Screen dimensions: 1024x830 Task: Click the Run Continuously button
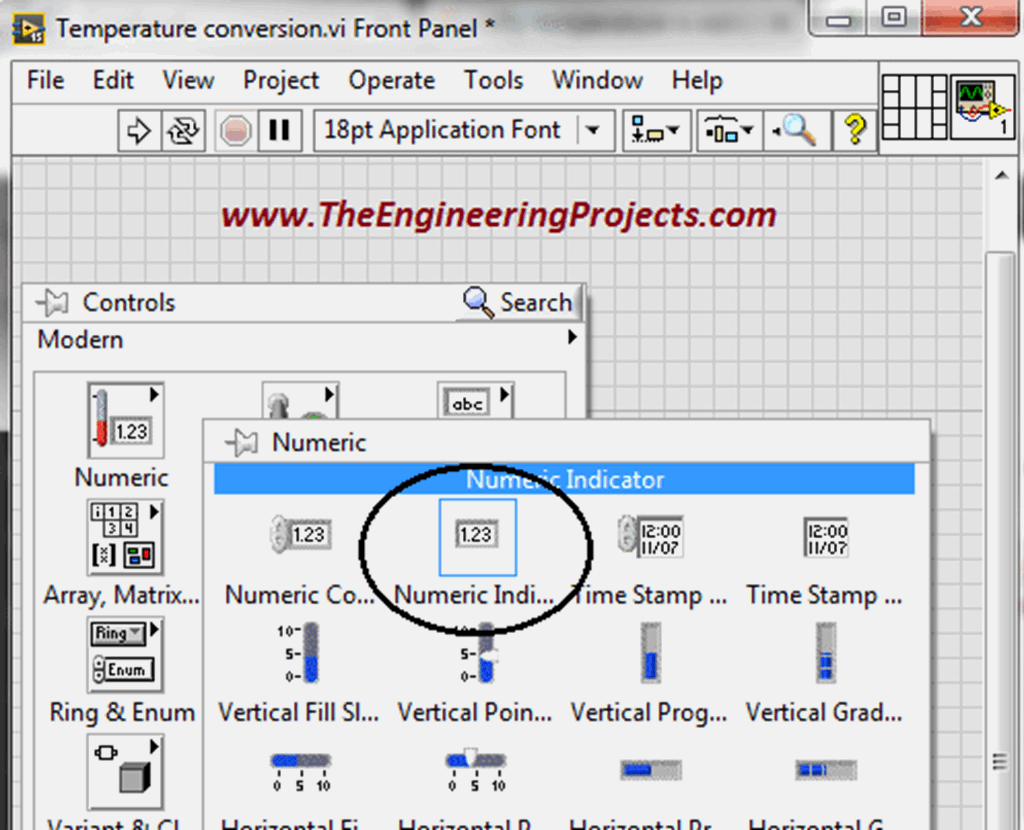pos(184,131)
